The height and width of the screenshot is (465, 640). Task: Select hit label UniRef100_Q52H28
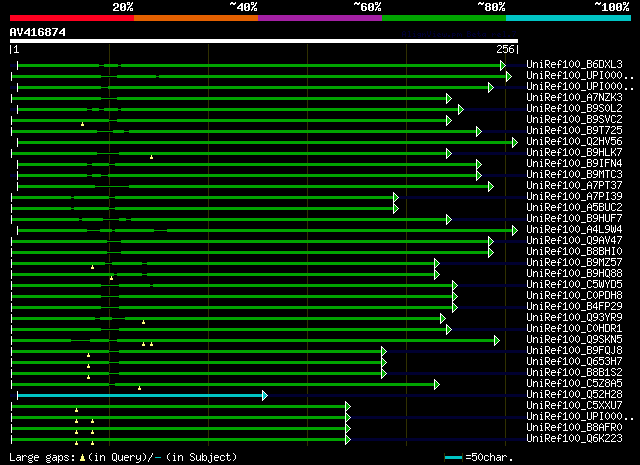(x=574, y=395)
